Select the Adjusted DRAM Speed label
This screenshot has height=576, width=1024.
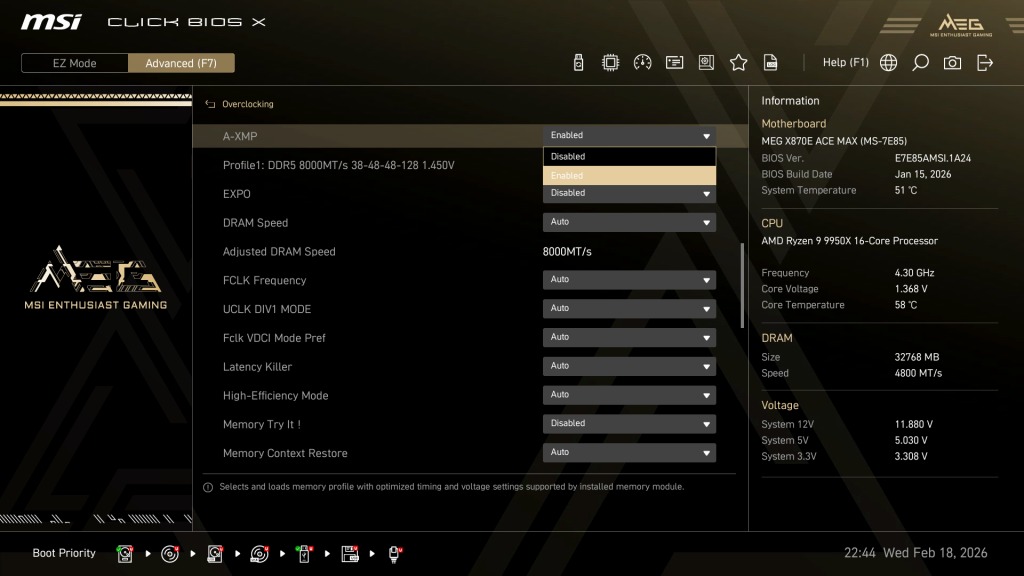279,251
